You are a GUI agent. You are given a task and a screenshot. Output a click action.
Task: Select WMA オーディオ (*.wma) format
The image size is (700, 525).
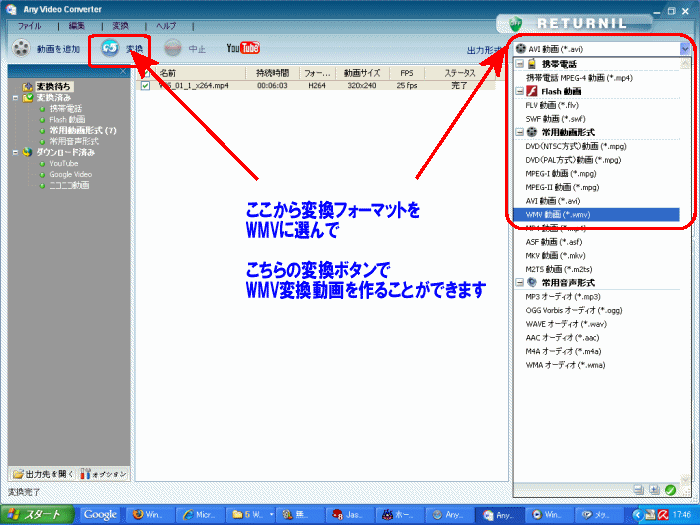(x=565, y=365)
